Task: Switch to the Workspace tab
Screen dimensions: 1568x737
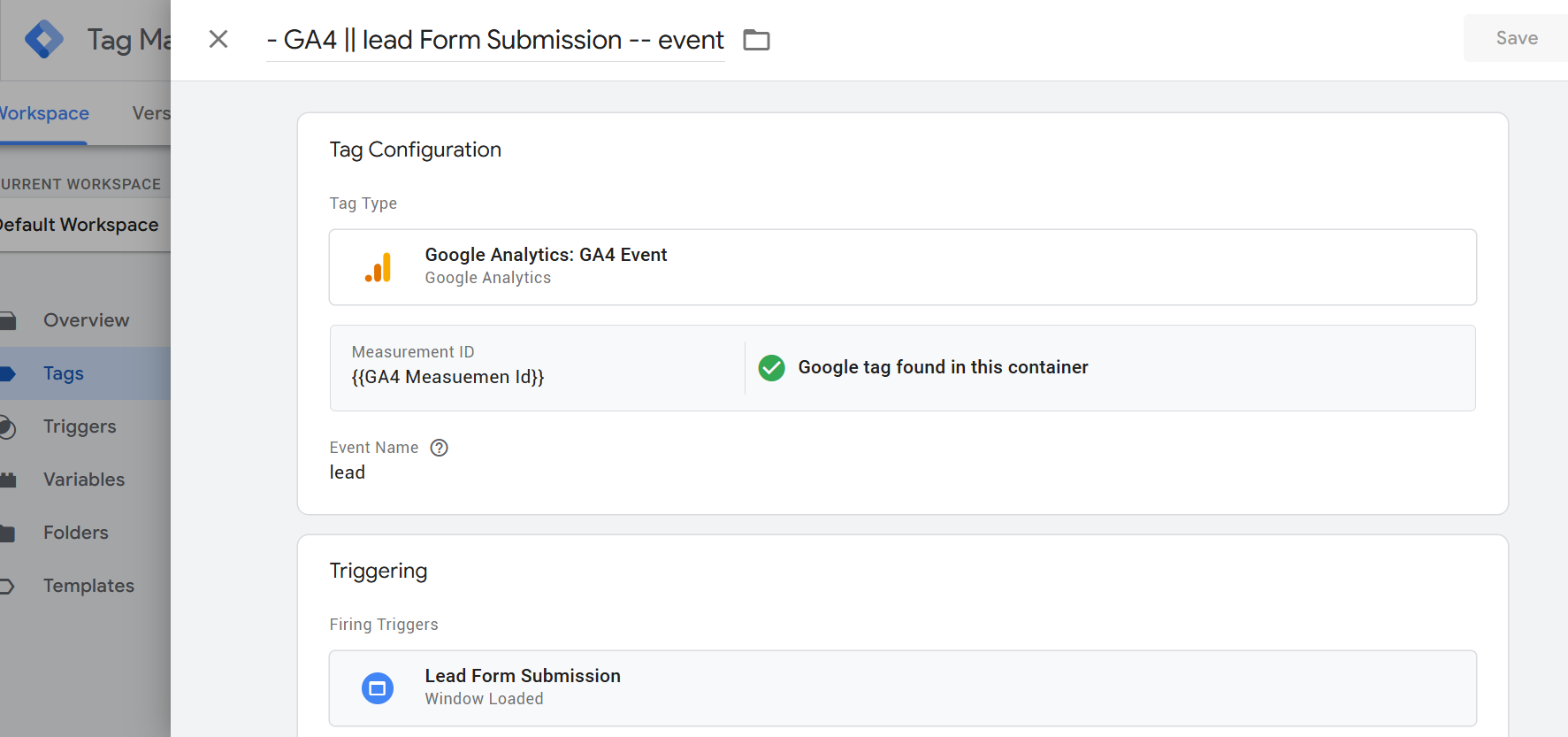Action: [x=43, y=113]
